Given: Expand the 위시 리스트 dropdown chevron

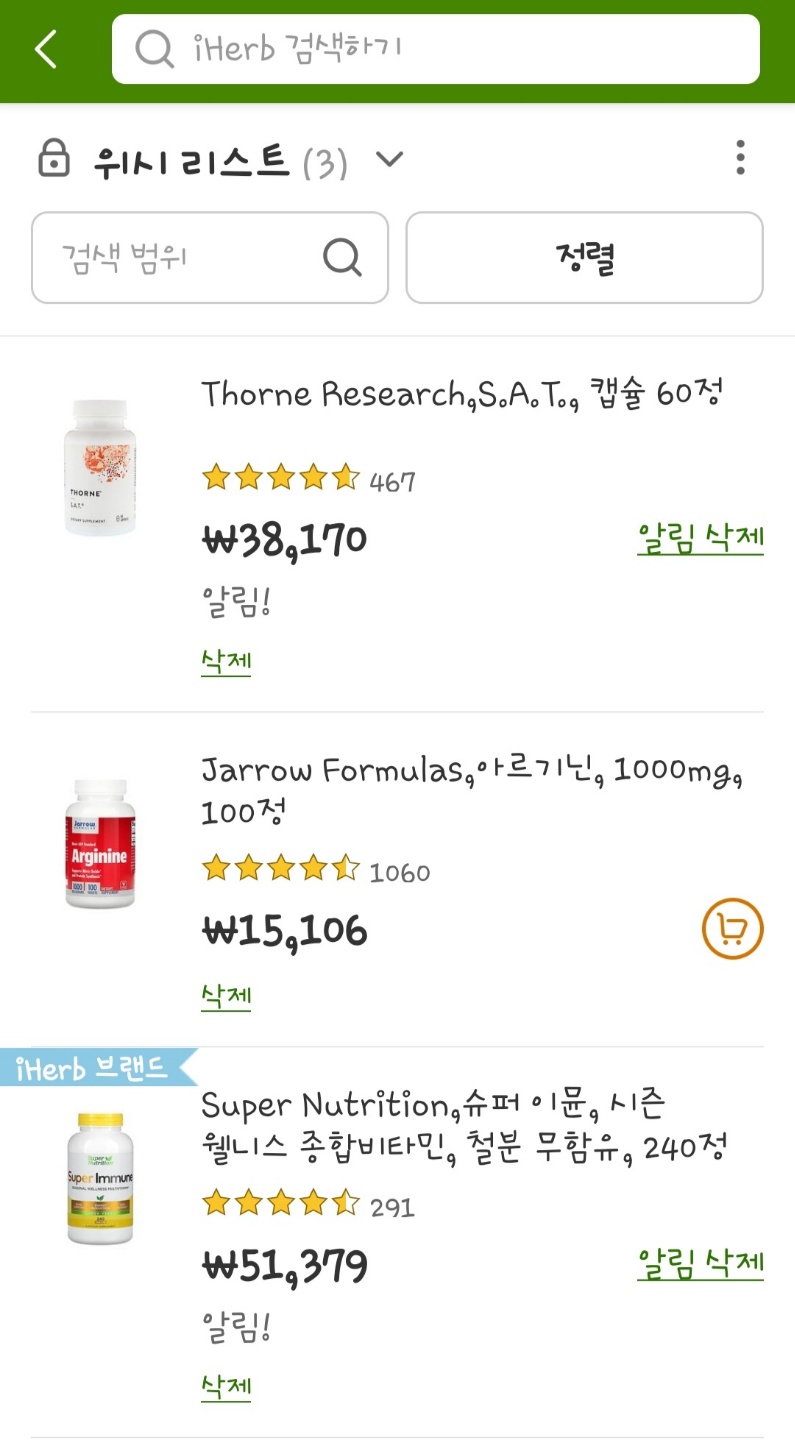Looking at the screenshot, I should pos(389,159).
